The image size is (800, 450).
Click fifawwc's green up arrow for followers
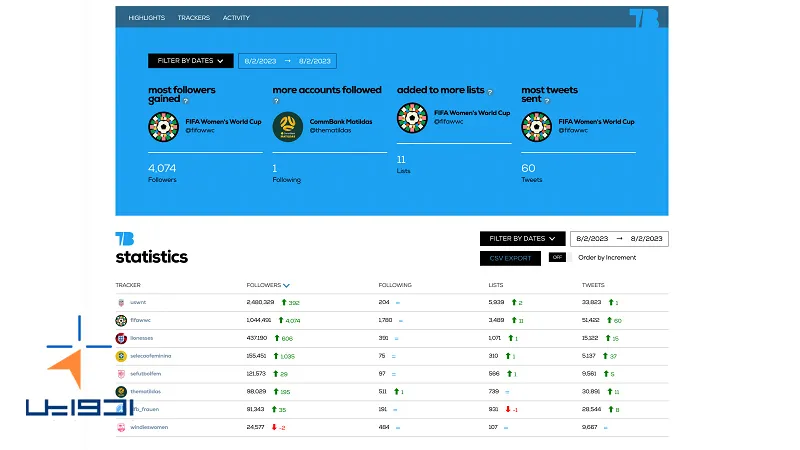(x=281, y=320)
